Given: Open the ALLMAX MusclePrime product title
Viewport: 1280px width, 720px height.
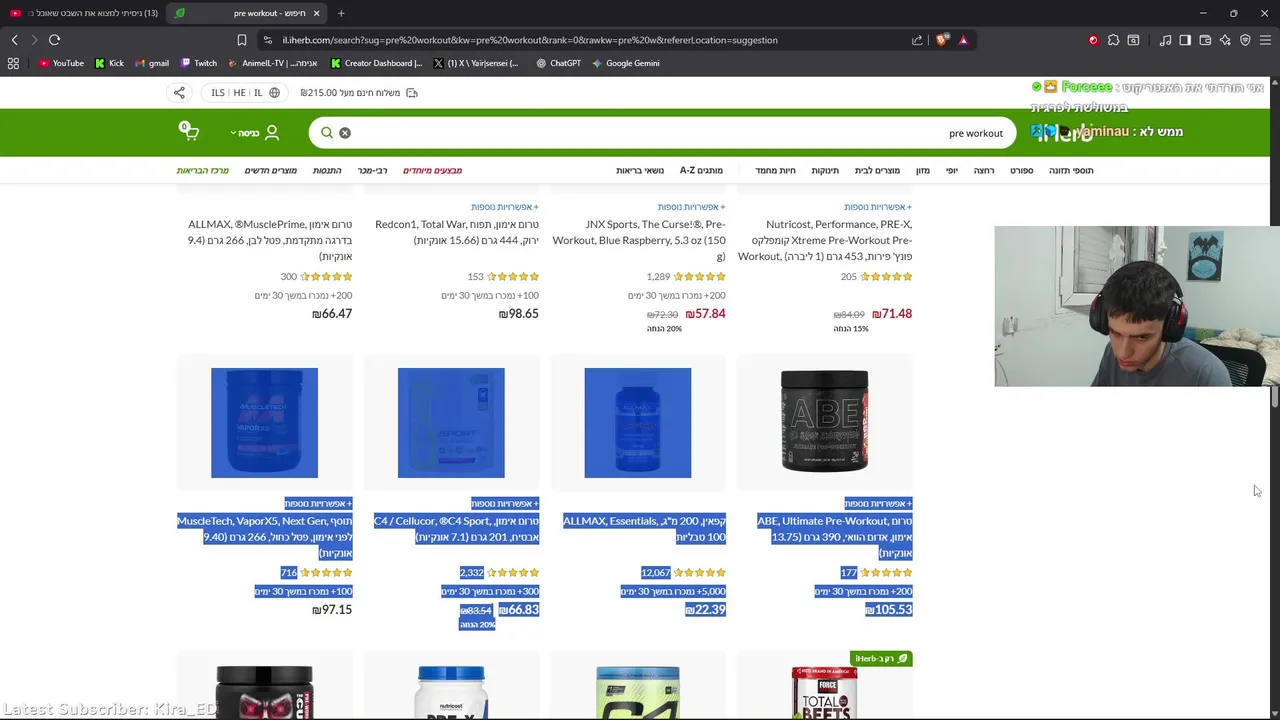Looking at the screenshot, I should click(269, 240).
